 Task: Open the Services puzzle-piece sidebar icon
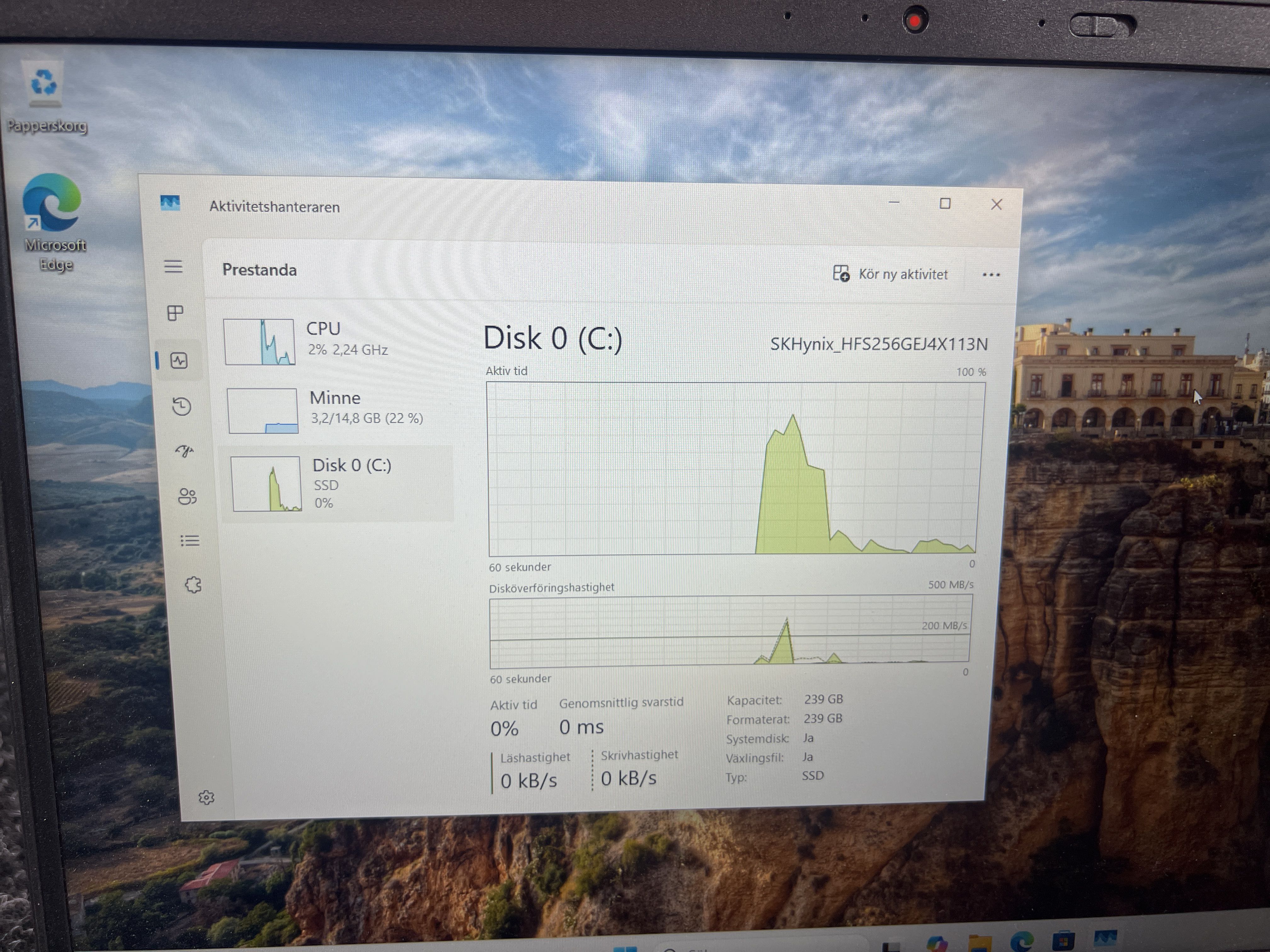pyautogui.click(x=193, y=585)
